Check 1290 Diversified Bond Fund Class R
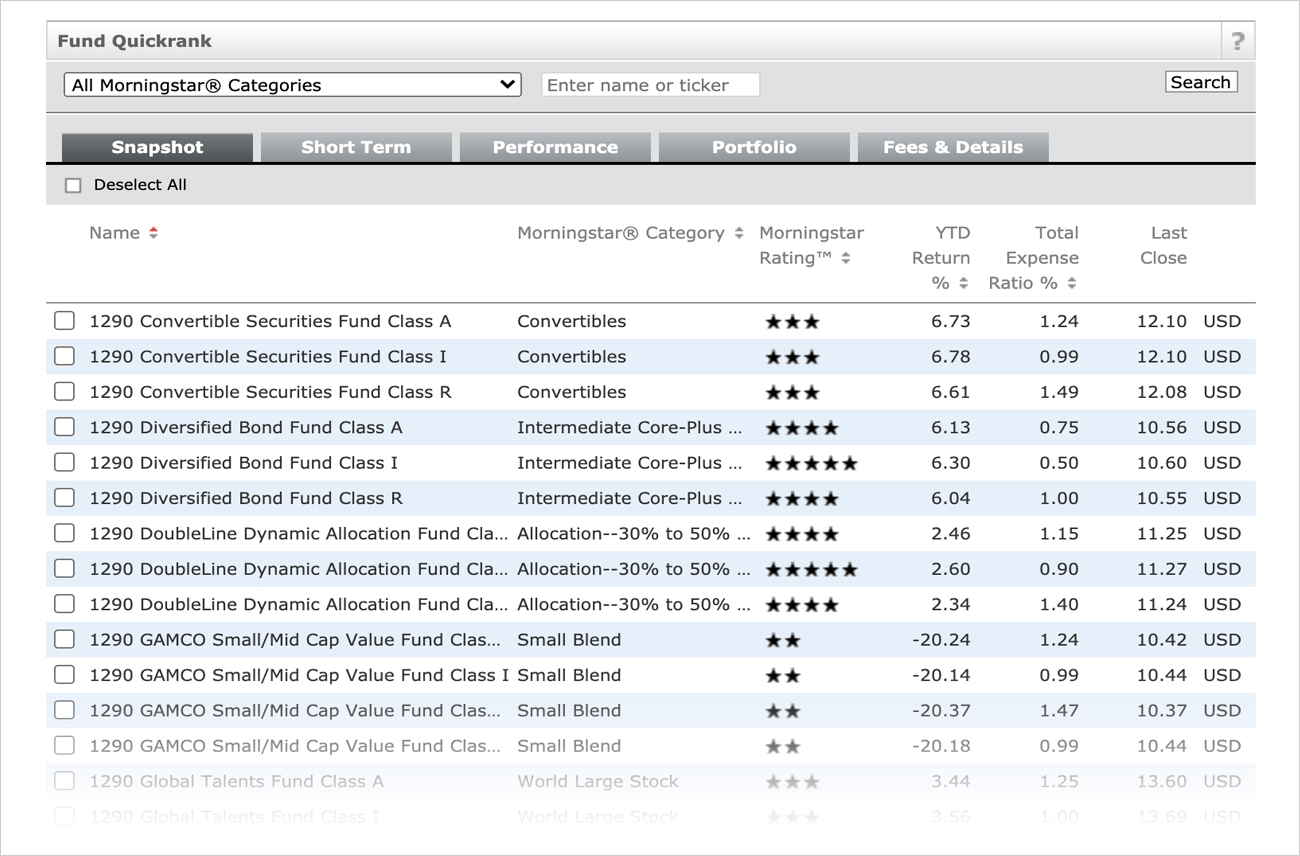 coord(64,498)
